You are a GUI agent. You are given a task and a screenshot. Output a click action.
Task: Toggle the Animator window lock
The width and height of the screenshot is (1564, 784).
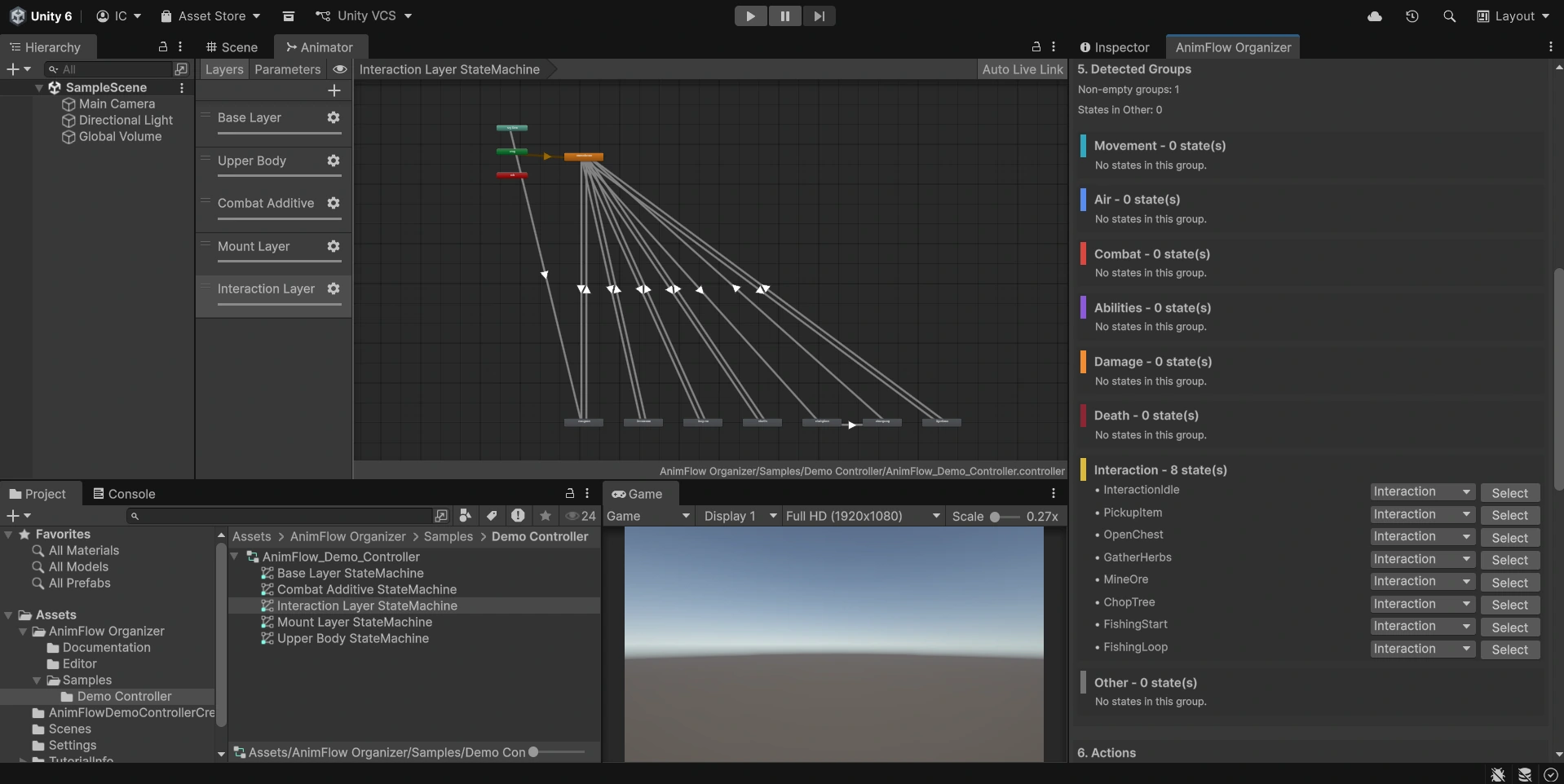(x=1036, y=47)
